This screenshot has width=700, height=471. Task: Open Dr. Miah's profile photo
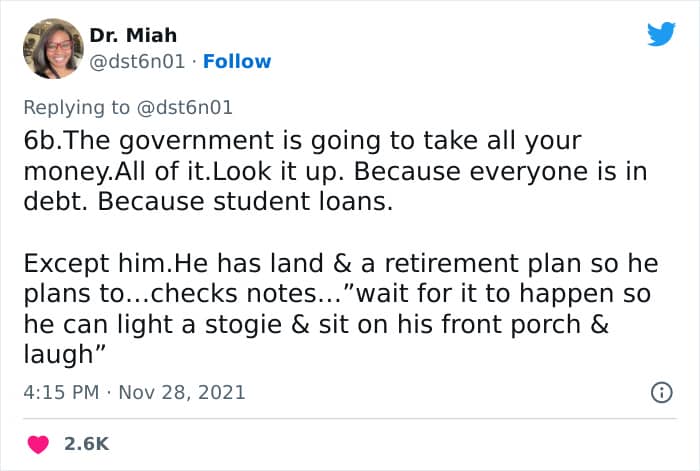[x=51, y=48]
